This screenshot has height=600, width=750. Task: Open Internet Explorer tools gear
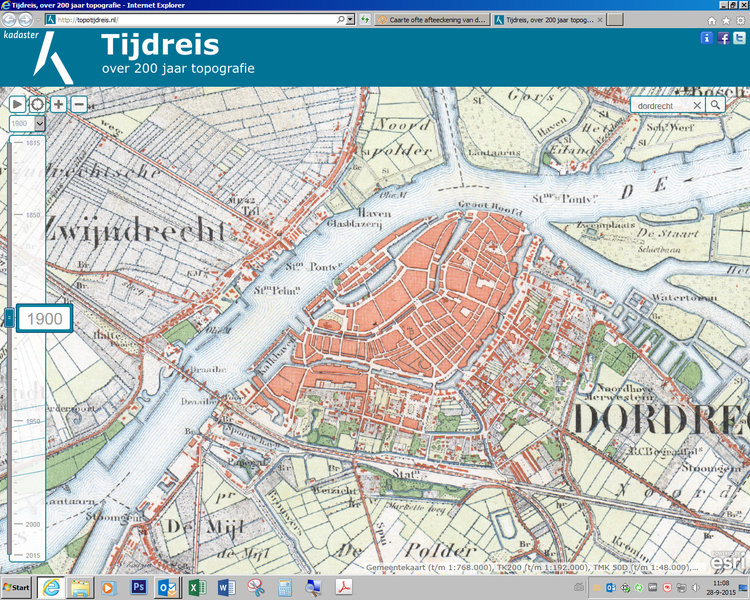[740, 20]
